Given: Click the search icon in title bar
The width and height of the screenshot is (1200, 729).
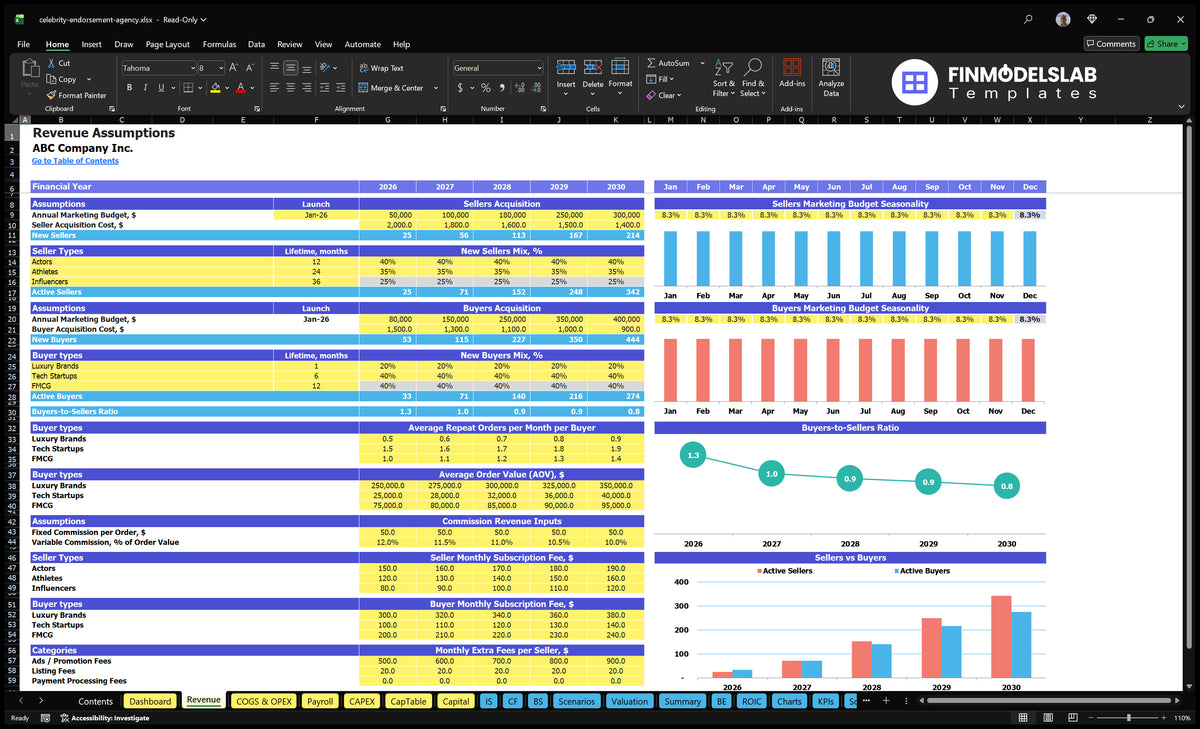Looking at the screenshot, I should (x=1028, y=18).
